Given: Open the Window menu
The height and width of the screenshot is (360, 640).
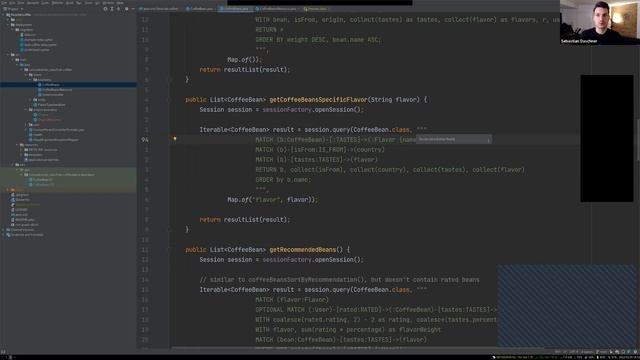Looking at the screenshot, I should 108,3.
